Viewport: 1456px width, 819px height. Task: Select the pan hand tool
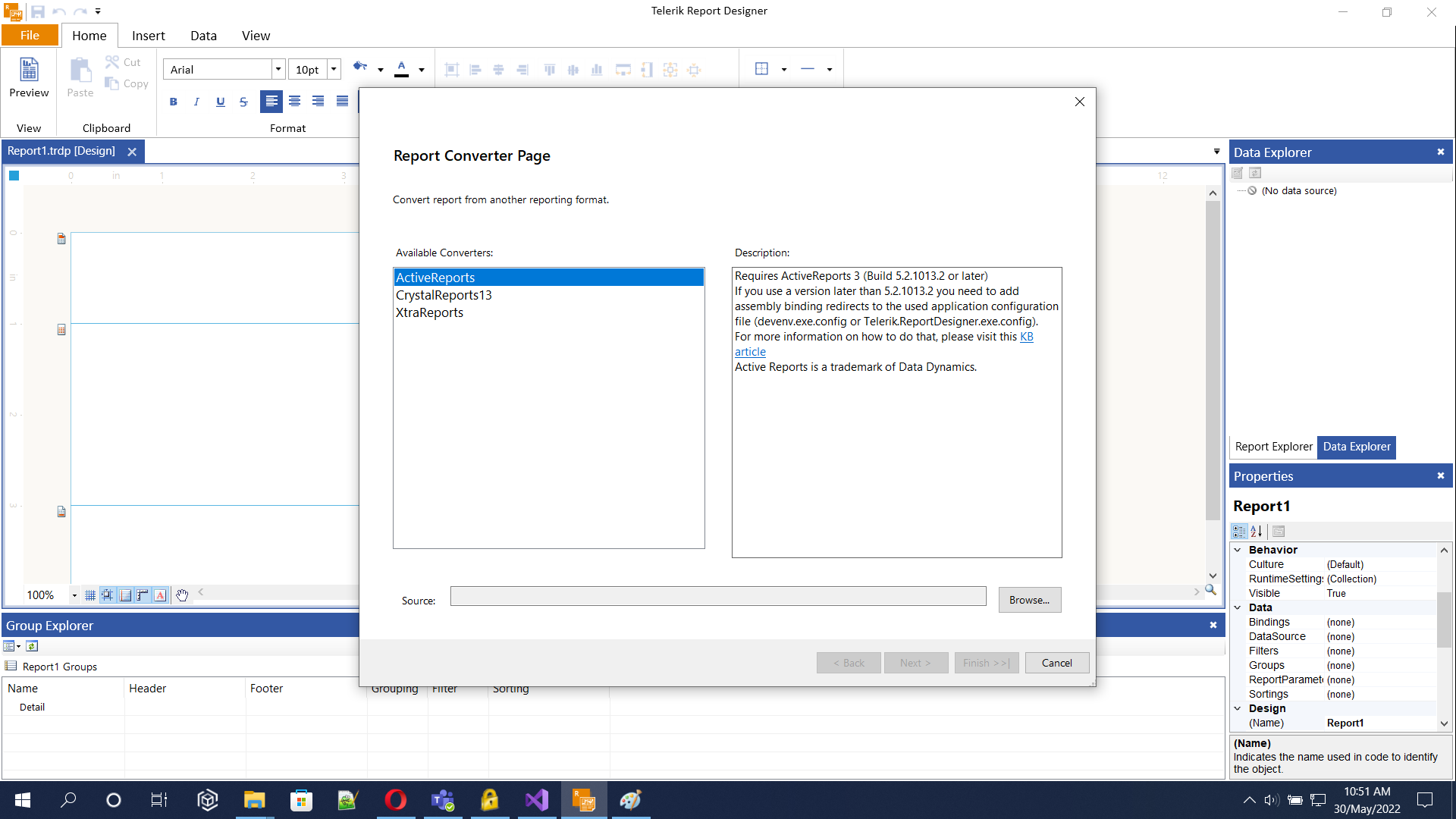coord(182,595)
